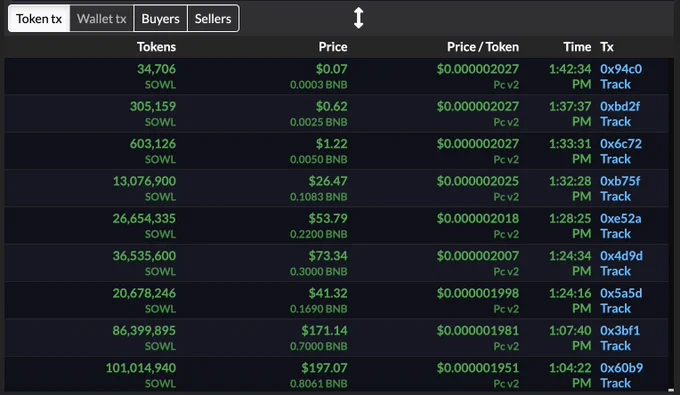Track the 0xbd2f transaction wallet
The image size is (680, 395).
click(615, 121)
